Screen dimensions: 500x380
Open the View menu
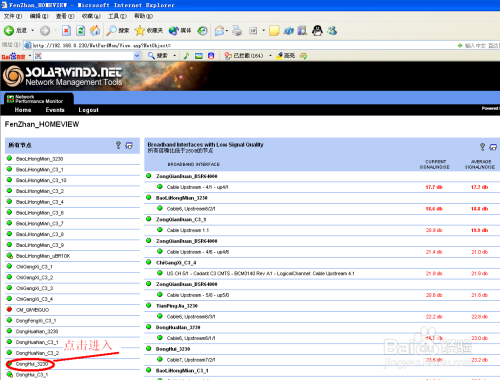click(x=65, y=16)
